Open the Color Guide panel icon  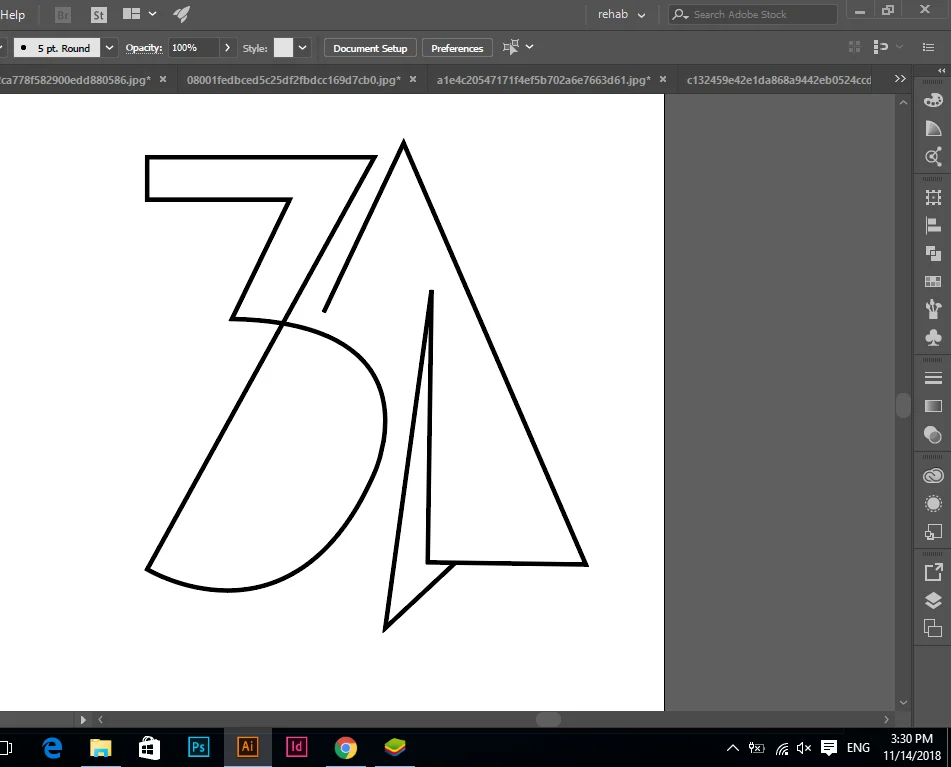tap(933, 129)
